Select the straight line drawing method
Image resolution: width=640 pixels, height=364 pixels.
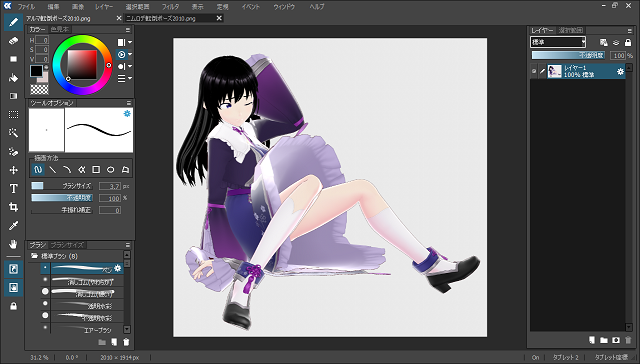53,169
